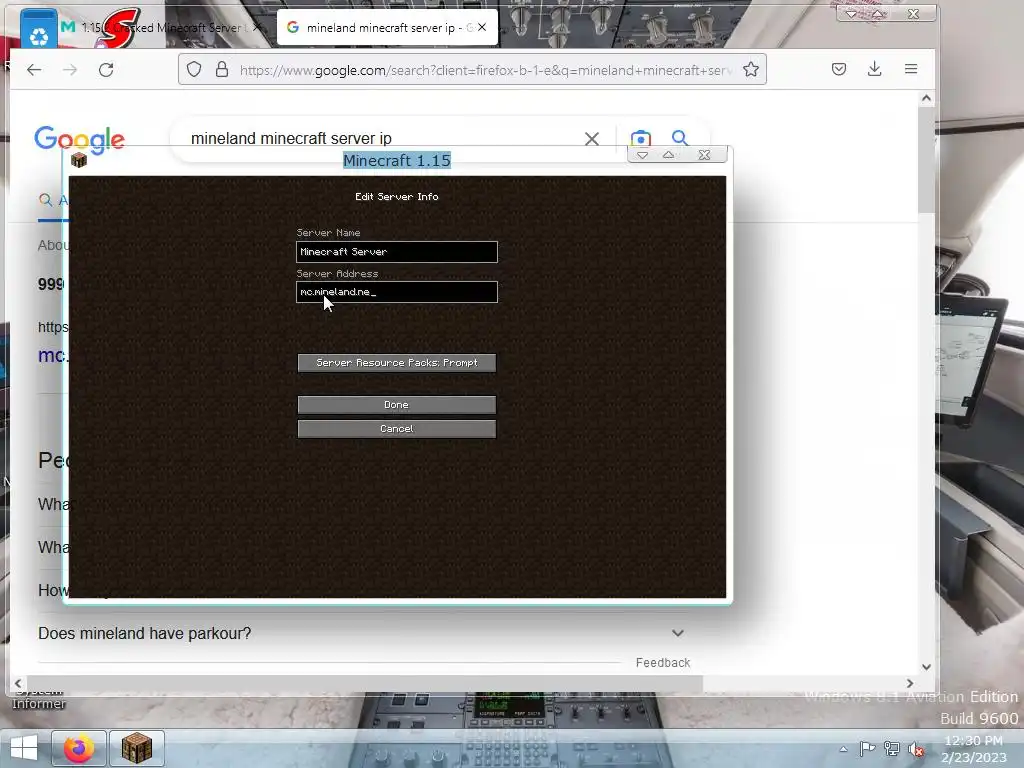This screenshot has width=1024, height=768.
Task: Click the horizontal scrollbar left arrow
Action: coord(18,683)
